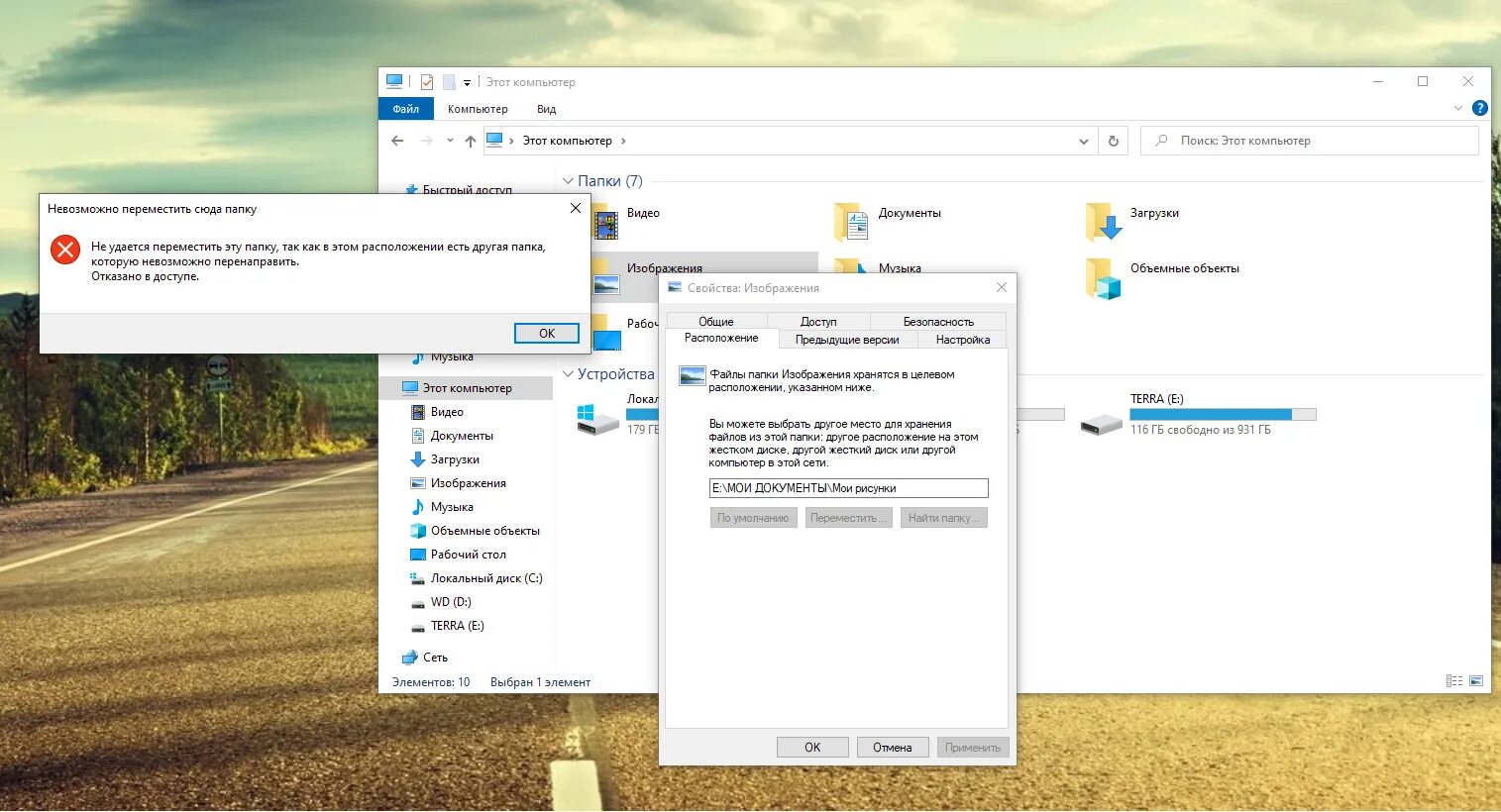Select the Музыка folder in main pane
The image size is (1501, 812).
point(900,267)
